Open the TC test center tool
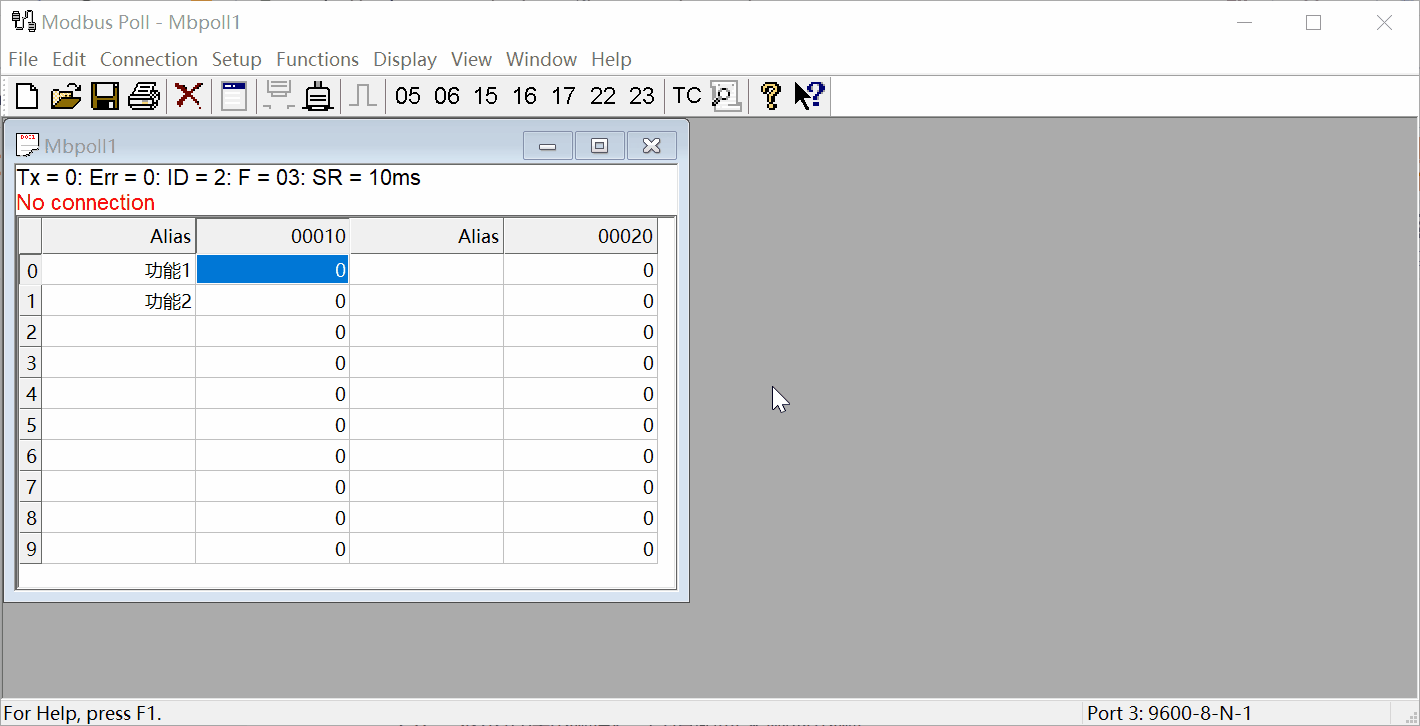Screen dimensions: 1420x726 click(x=687, y=96)
